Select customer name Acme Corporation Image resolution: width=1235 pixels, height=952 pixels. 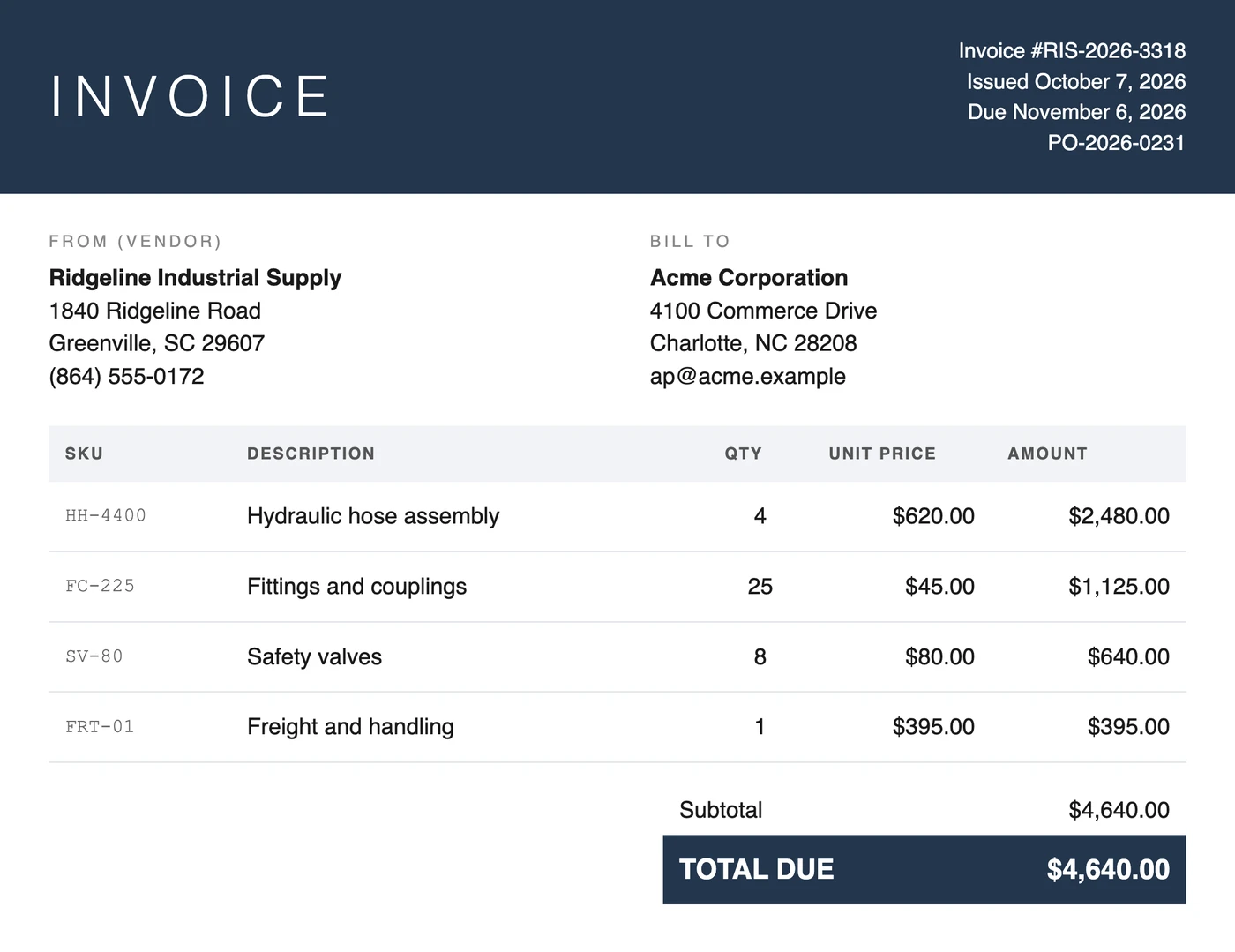pyautogui.click(x=749, y=278)
